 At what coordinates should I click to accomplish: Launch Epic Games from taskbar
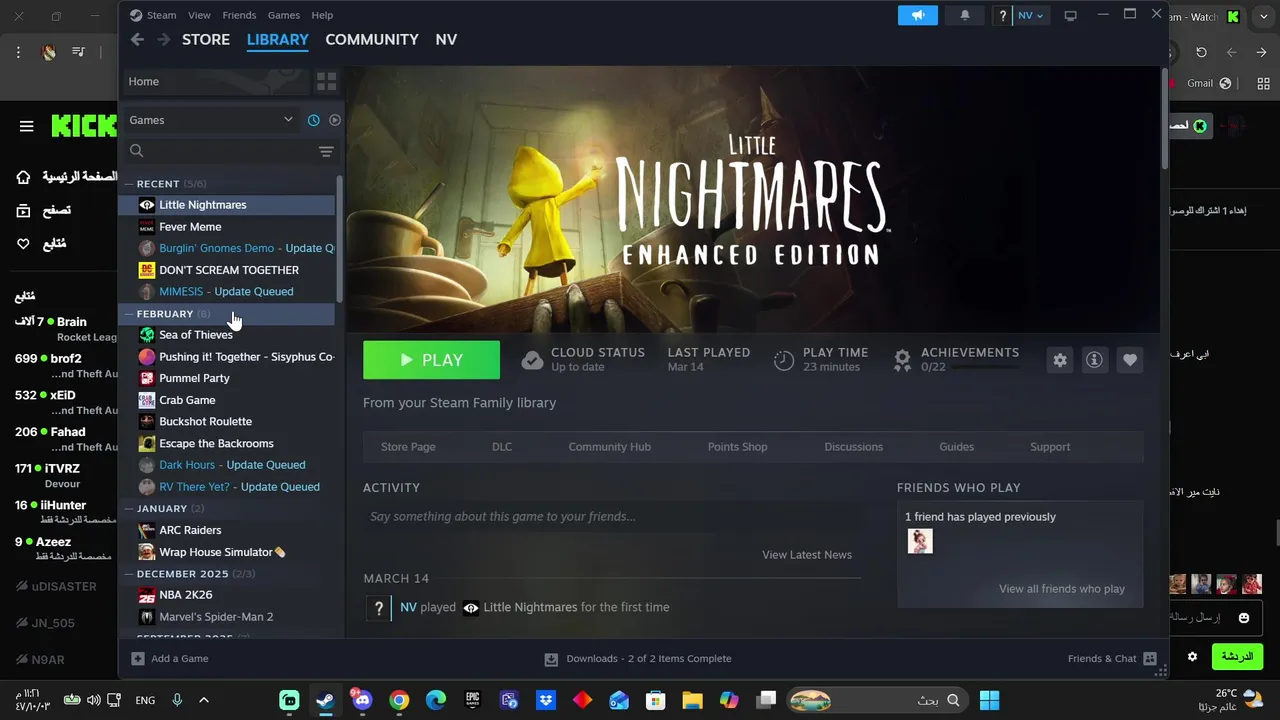(x=472, y=700)
